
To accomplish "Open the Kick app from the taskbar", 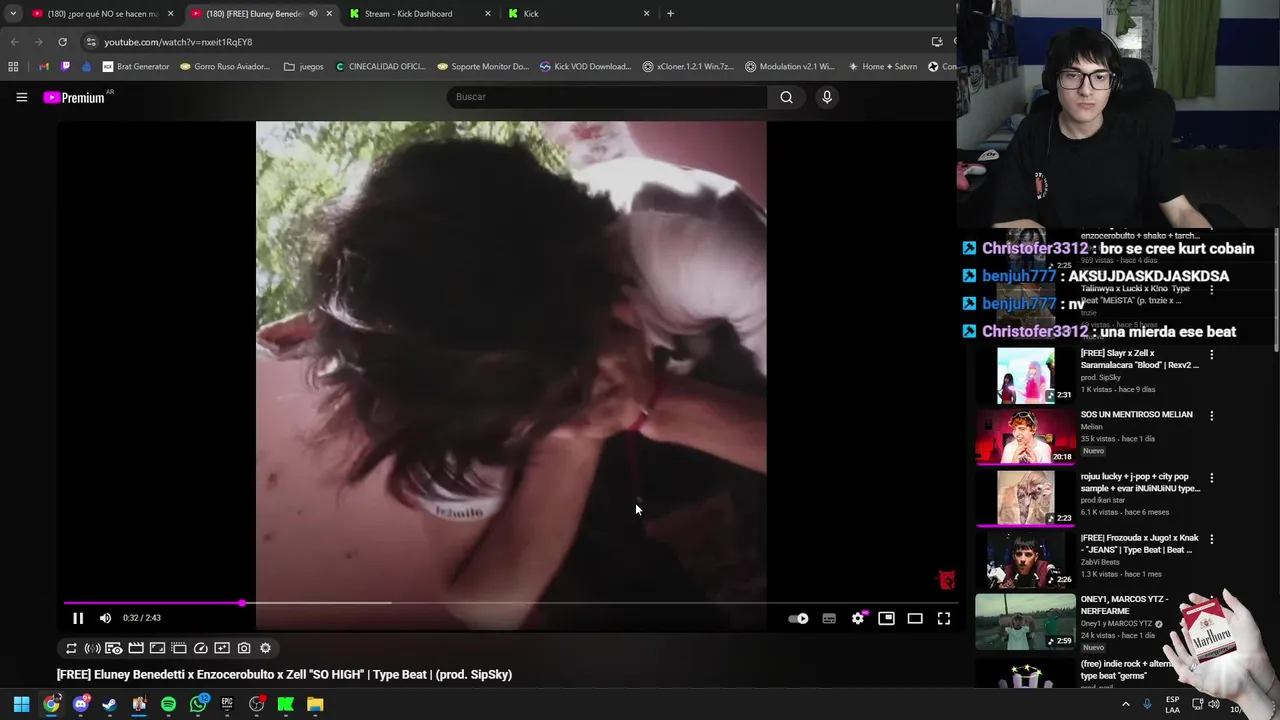I will tap(286, 704).
